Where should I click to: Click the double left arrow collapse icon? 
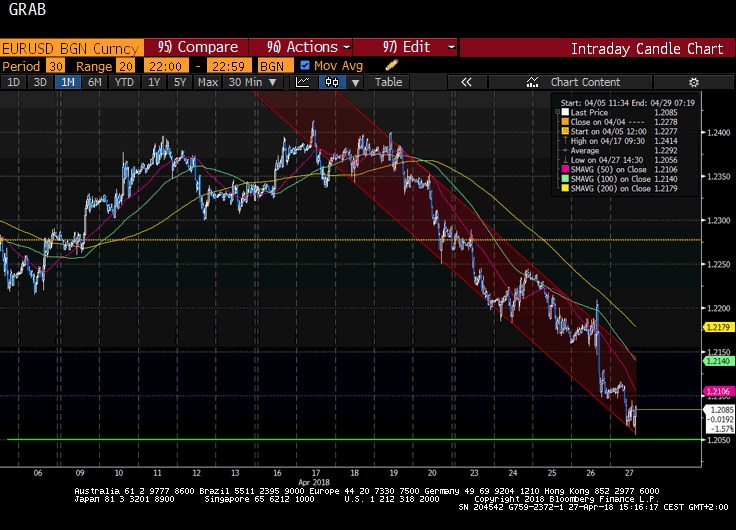coord(466,82)
